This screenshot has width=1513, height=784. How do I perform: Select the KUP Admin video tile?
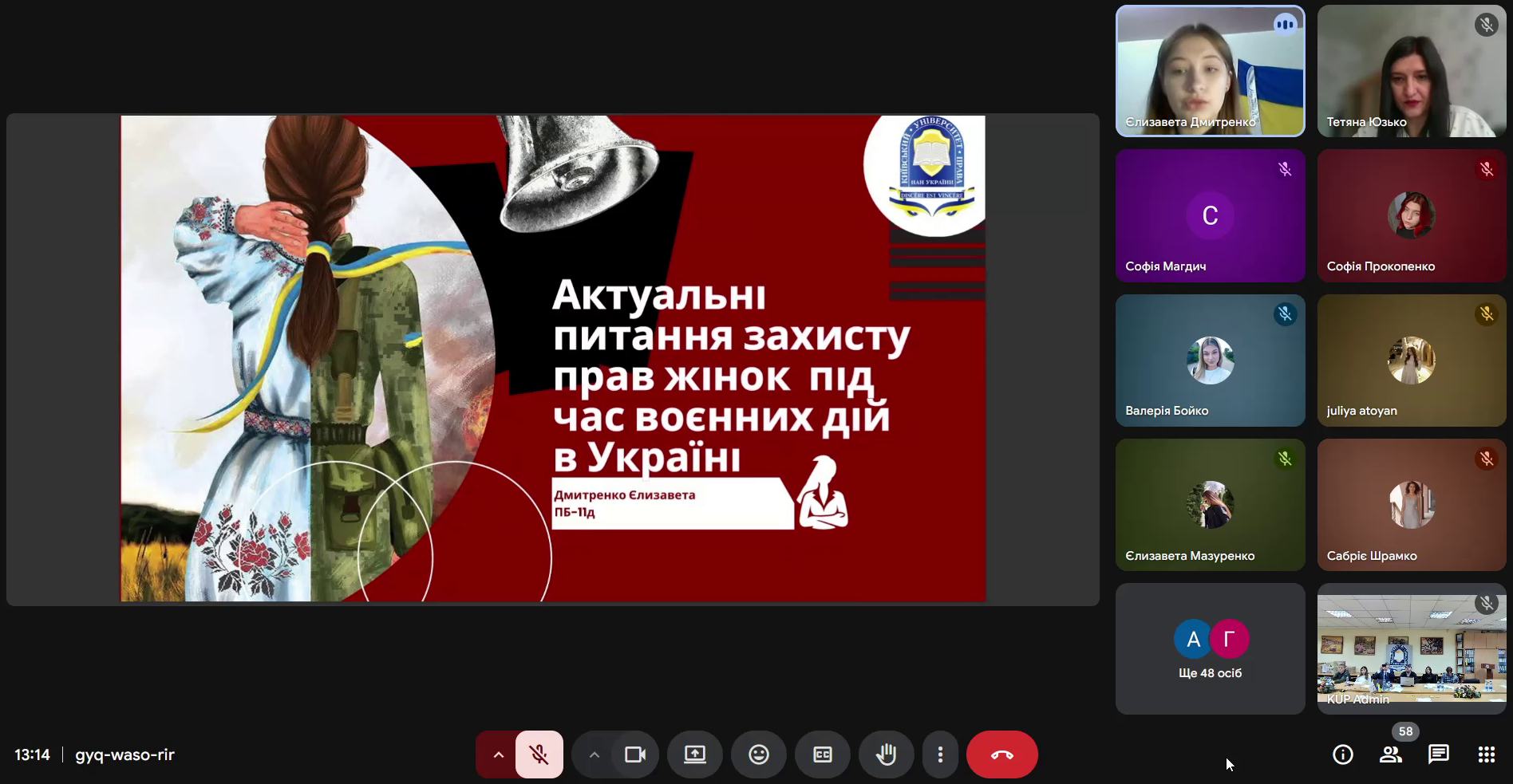[x=1411, y=648]
